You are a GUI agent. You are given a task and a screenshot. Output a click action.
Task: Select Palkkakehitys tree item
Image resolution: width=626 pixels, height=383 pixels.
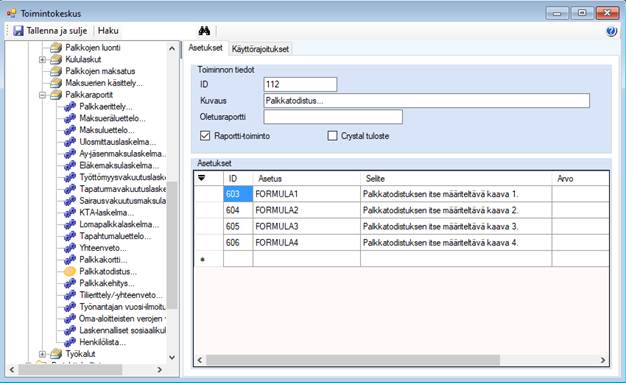(x=107, y=284)
